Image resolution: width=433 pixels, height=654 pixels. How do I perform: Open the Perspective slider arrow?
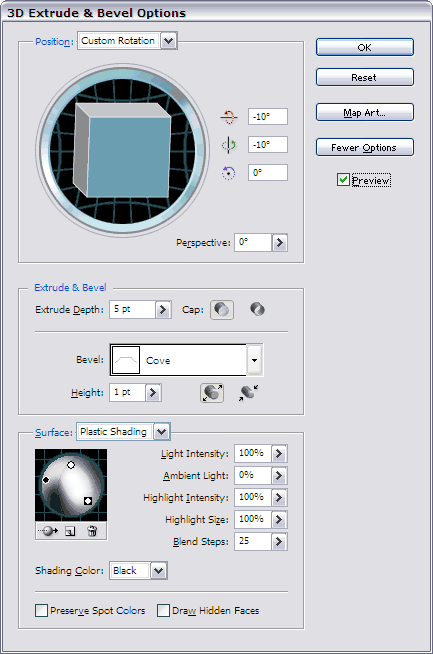[279, 242]
